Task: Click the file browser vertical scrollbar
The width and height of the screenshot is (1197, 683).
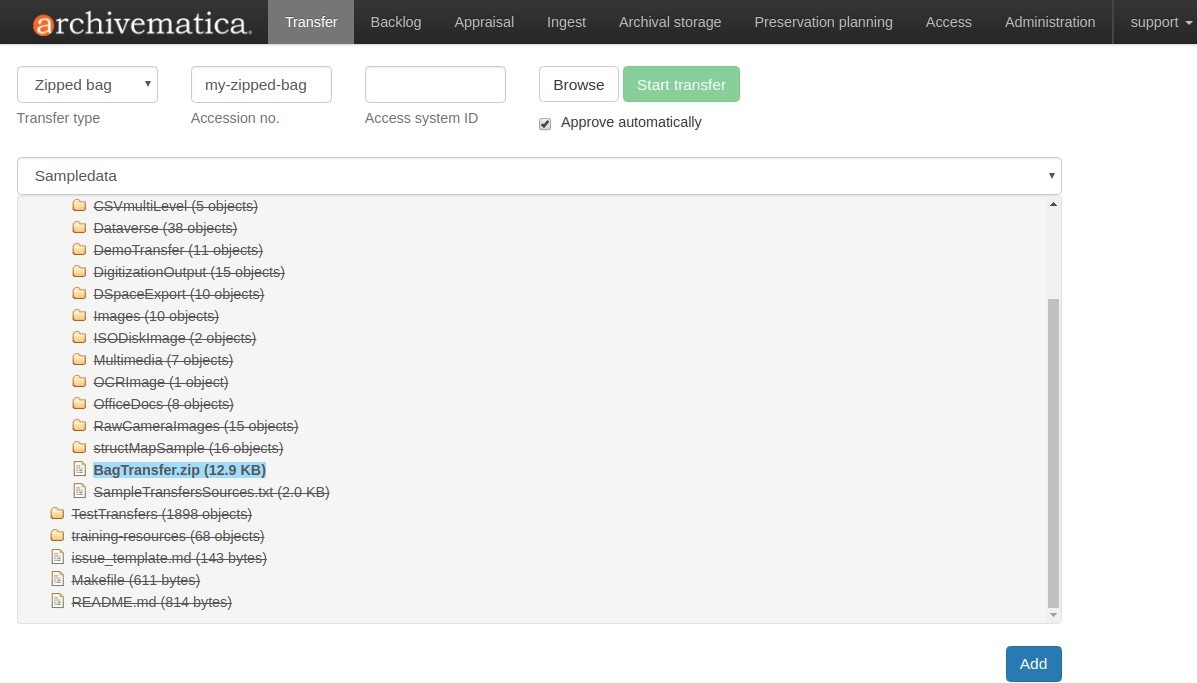Action: point(1052,450)
